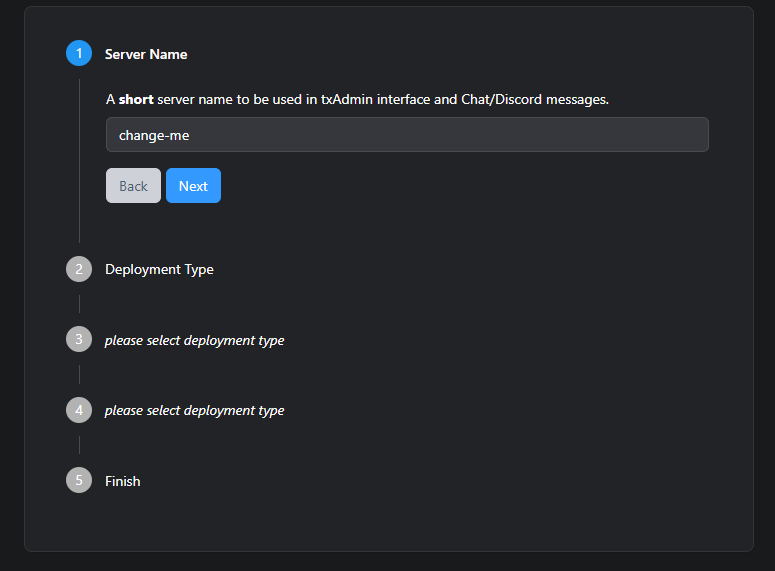This screenshot has width=775, height=571.
Task: Click the server name description sentence
Action: (x=357, y=100)
